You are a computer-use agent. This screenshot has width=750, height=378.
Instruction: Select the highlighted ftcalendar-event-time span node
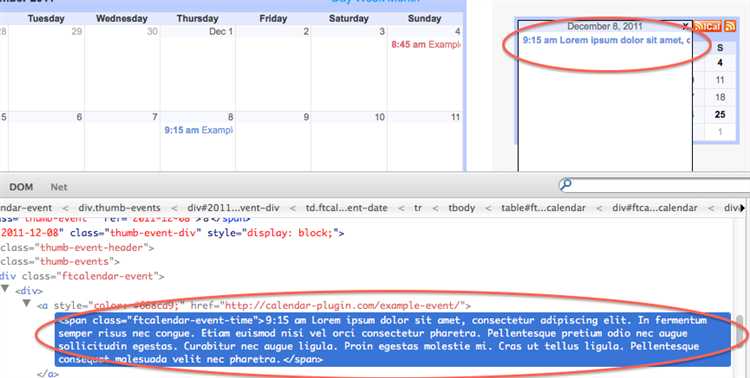coord(393,340)
